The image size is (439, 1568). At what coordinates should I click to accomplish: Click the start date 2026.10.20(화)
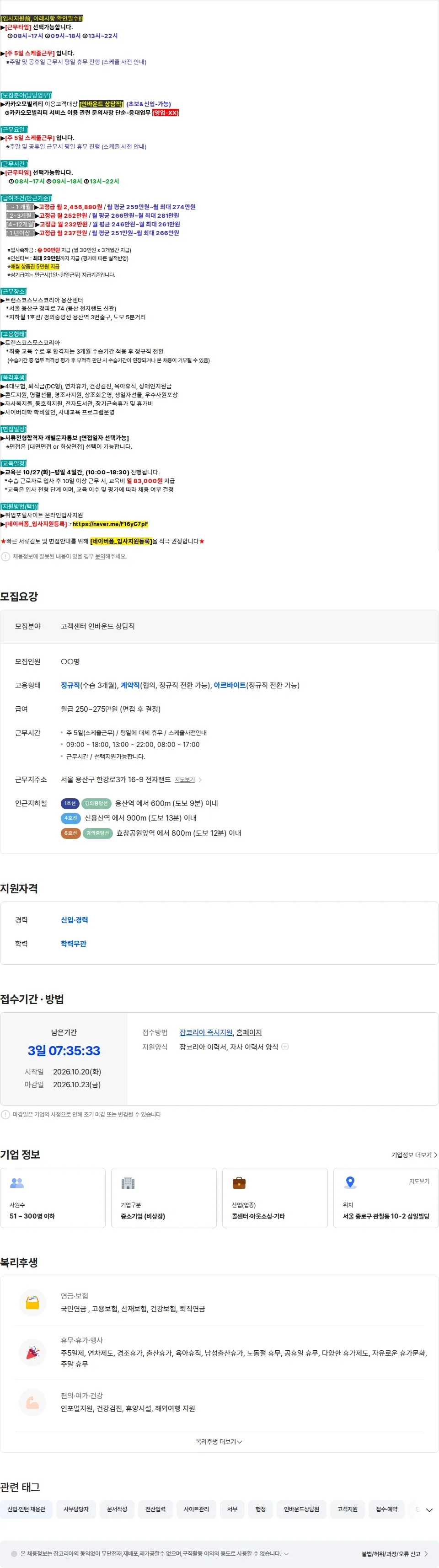pos(77,1071)
